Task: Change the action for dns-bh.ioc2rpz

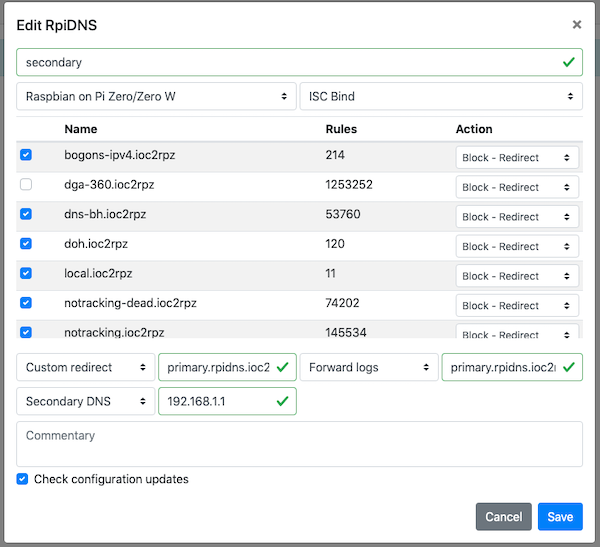Action: [x=517, y=217]
